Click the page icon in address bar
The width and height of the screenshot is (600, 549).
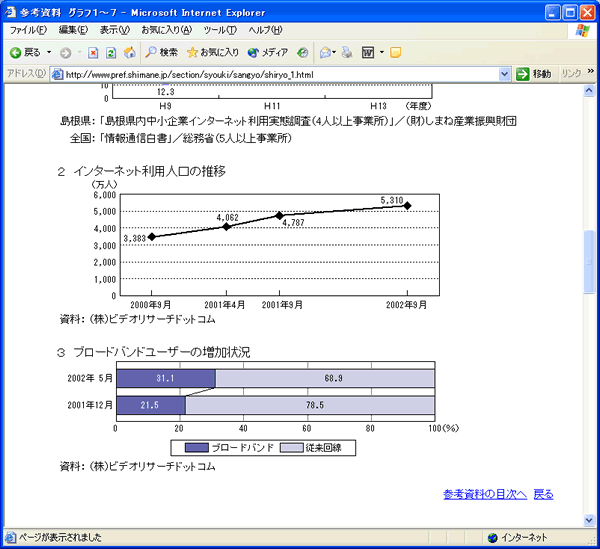[57, 74]
